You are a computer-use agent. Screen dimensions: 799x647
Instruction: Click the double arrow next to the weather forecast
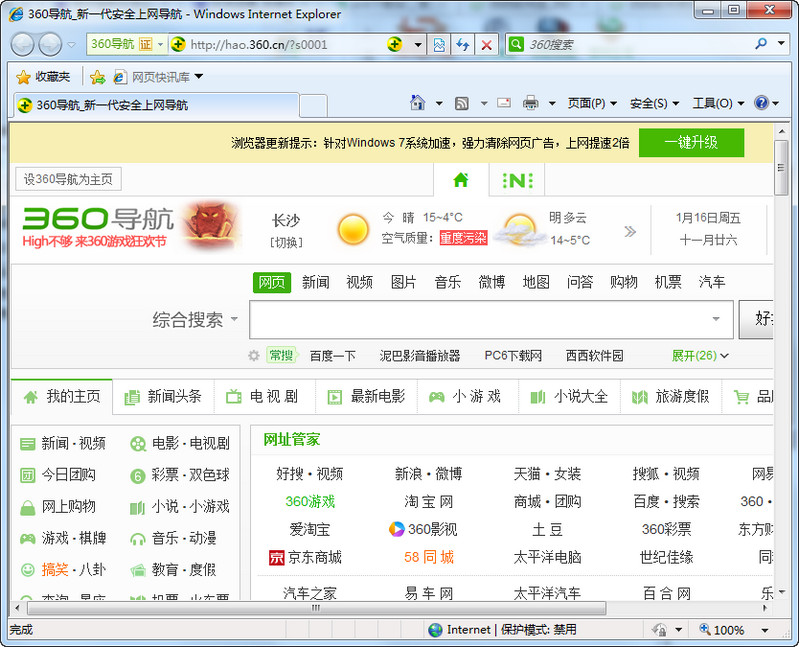coord(630,232)
